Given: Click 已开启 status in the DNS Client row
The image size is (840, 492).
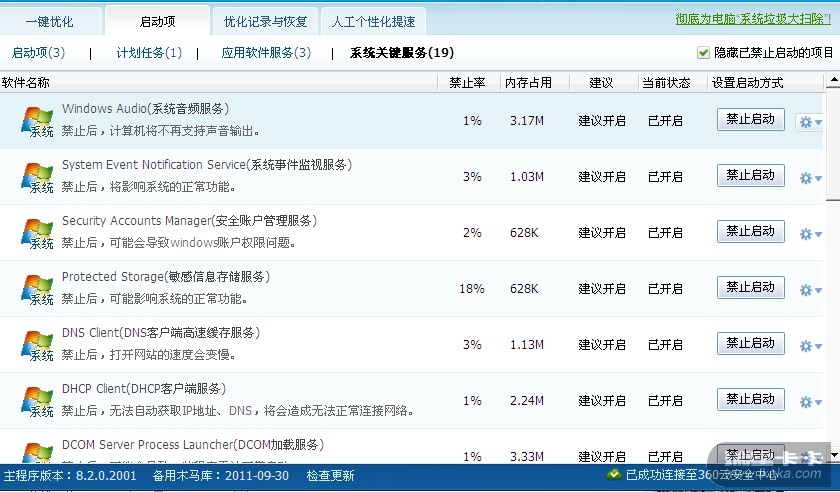Looking at the screenshot, I should (x=665, y=345).
